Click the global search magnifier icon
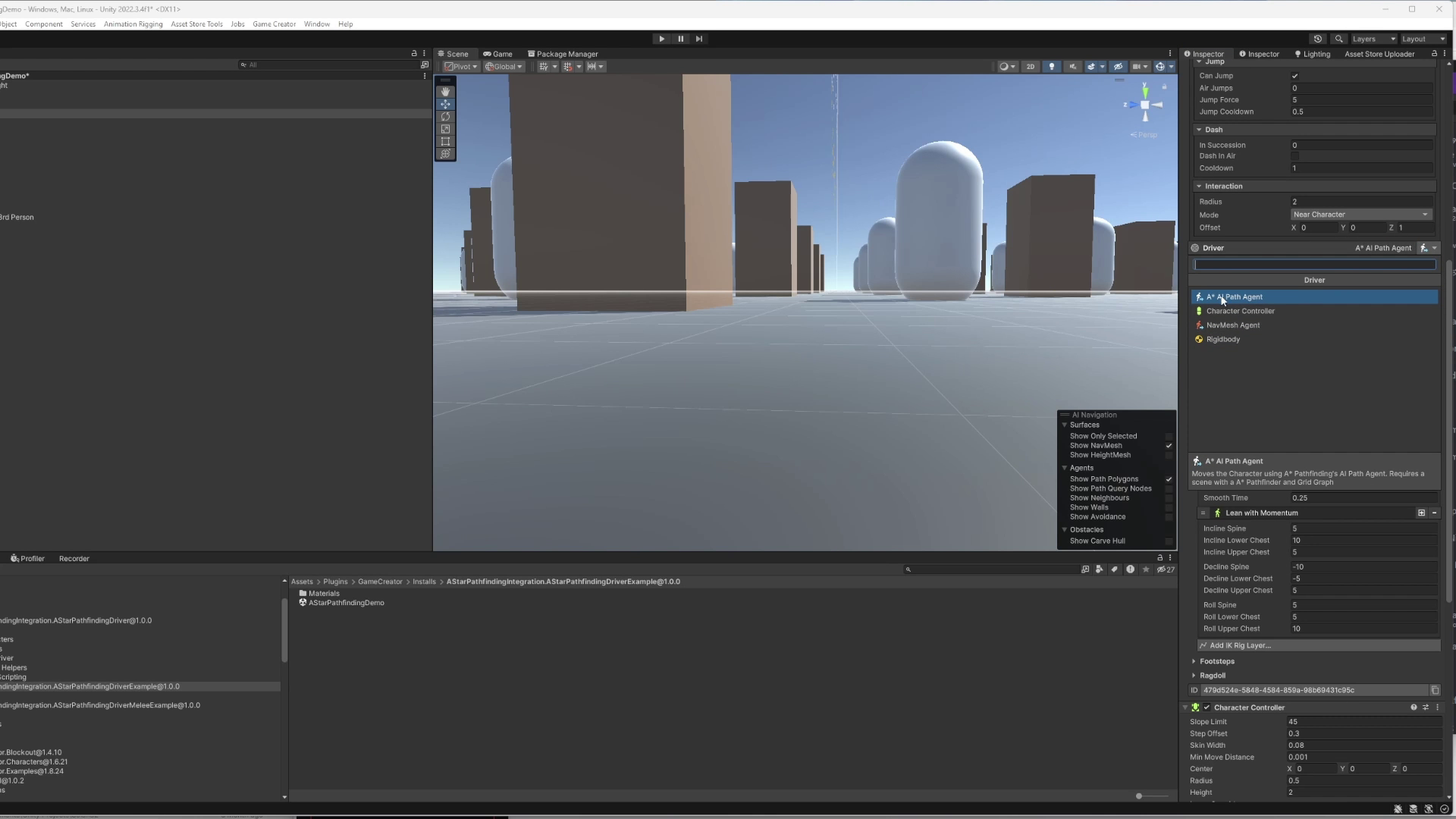The height and width of the screenshot is (819, 1456). [1339, 39]
